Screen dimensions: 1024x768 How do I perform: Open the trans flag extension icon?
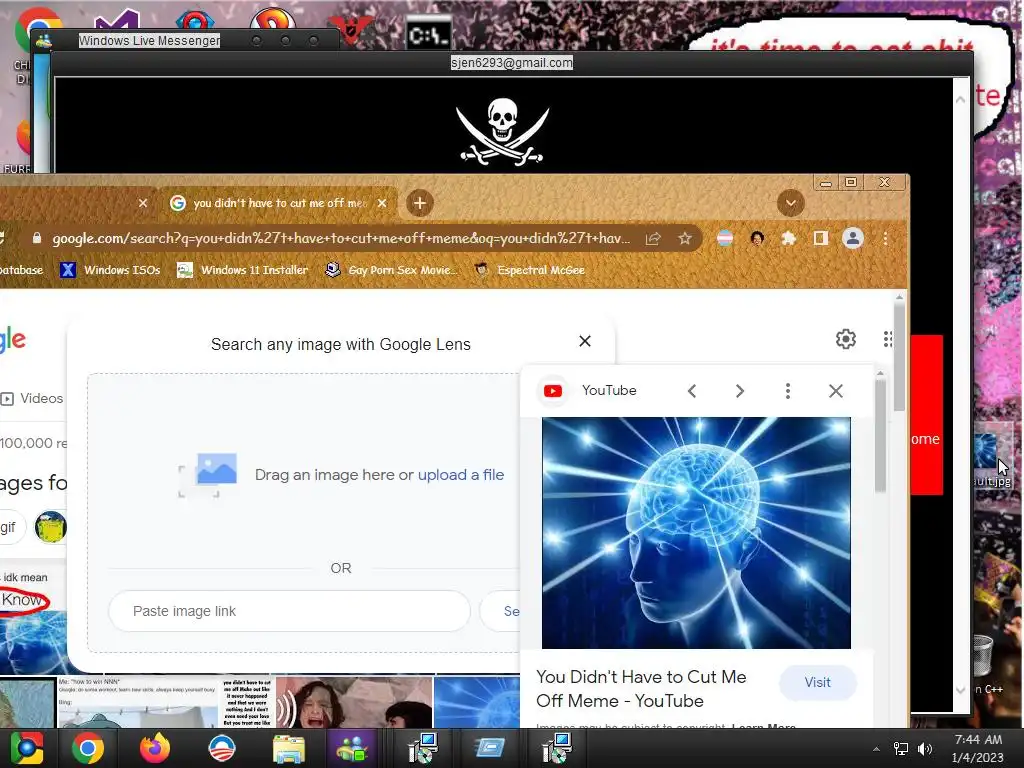(725, 238)
